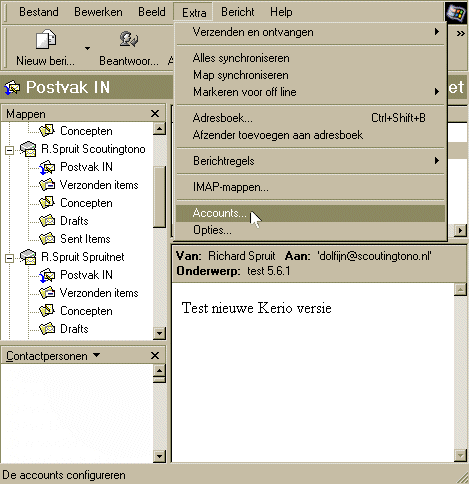
Task: Click contacts pane scroll up arrow
Action: tap(159, 370)
